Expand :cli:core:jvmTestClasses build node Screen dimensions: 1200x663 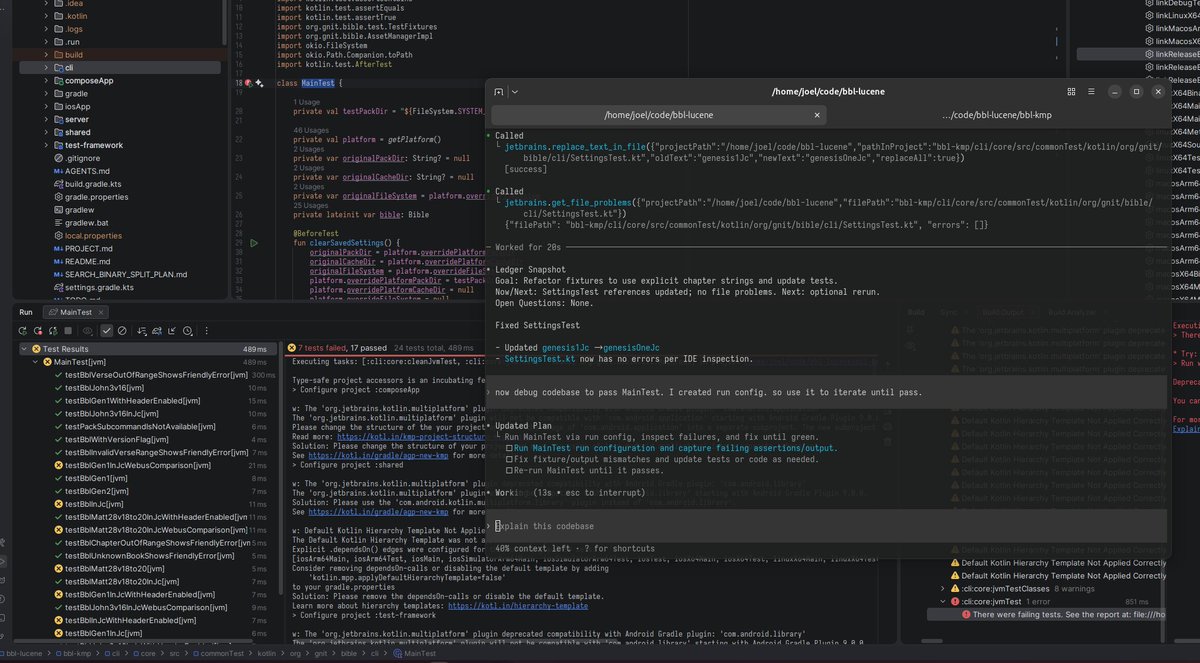click(x=942, y=589)
